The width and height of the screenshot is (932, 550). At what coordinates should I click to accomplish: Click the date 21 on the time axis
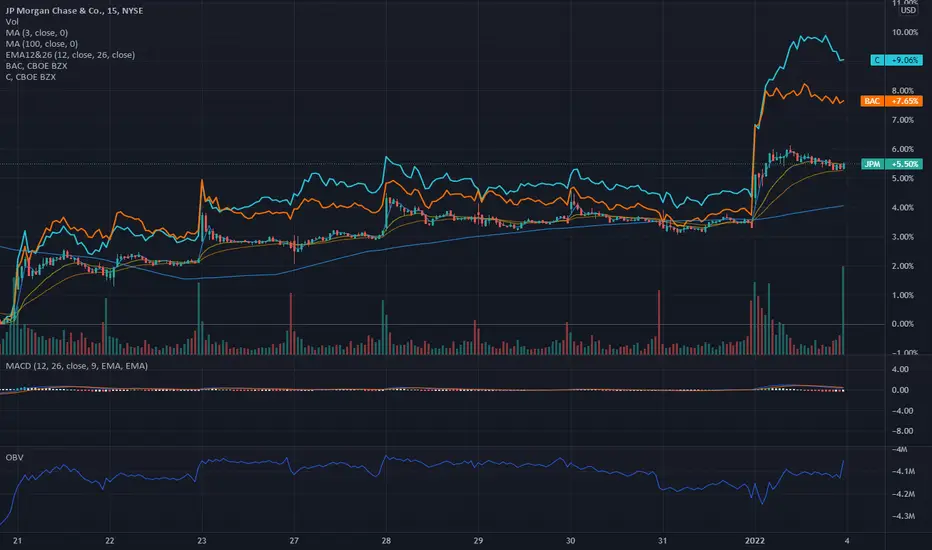click(x=17, y=540)
